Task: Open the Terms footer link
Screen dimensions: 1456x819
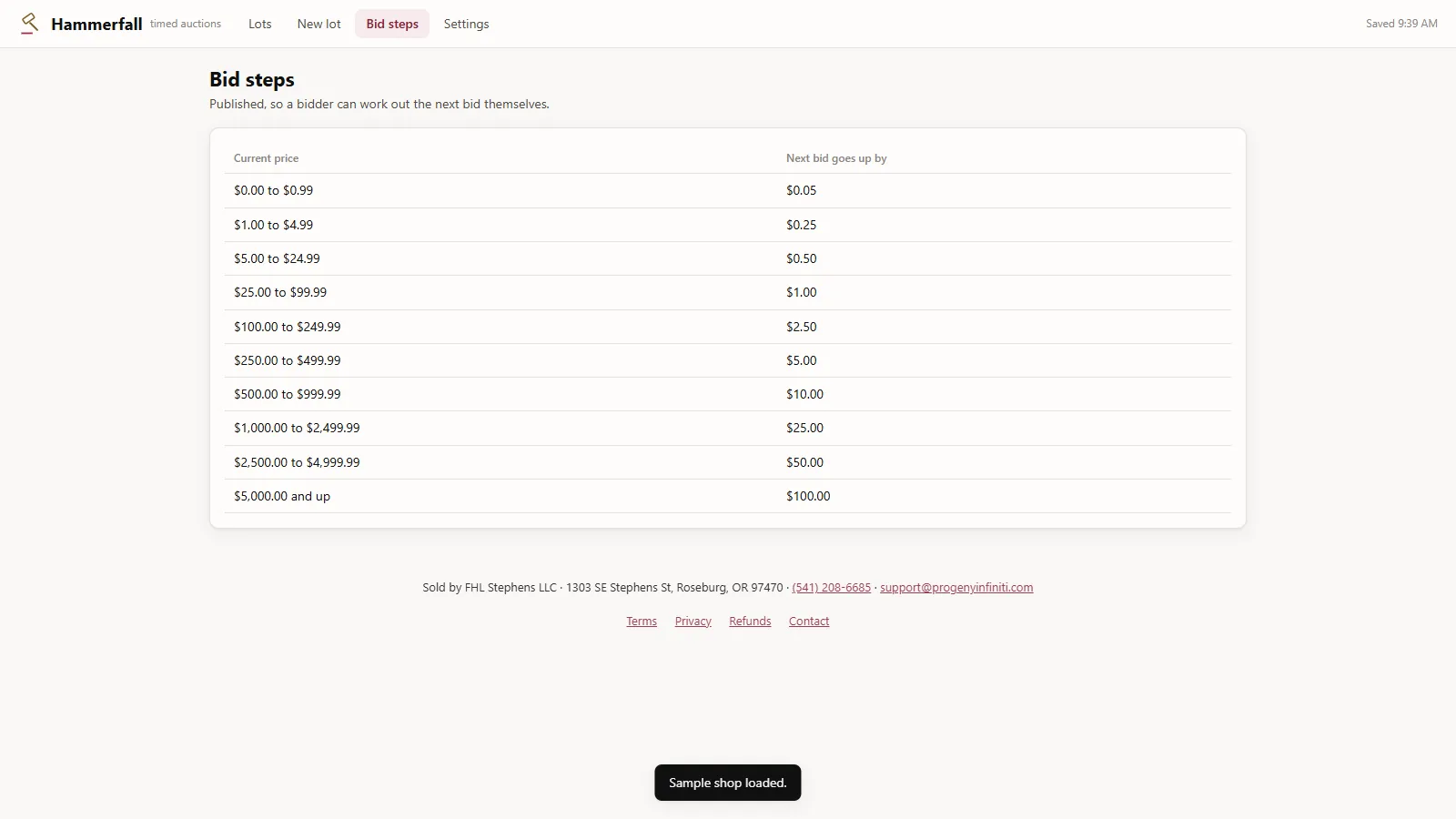Action: coord(642,622)
